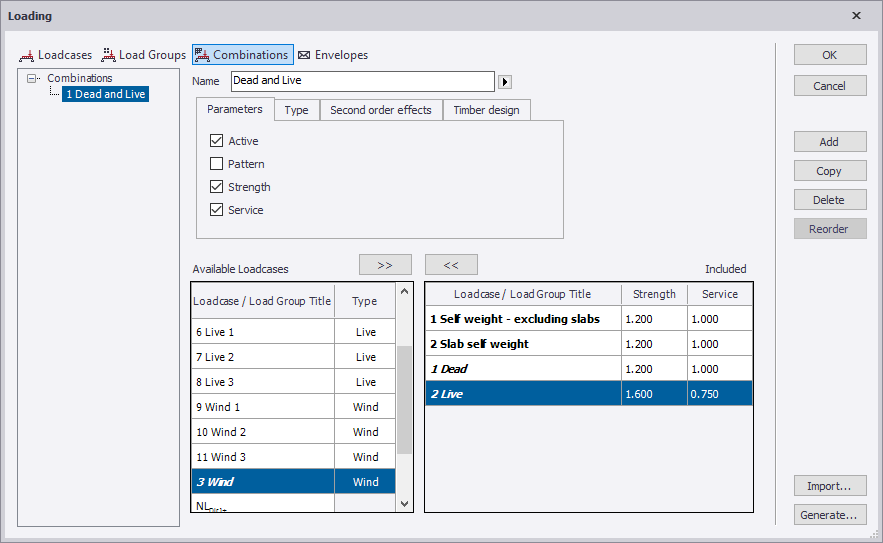
Task: Toggle the Active checkbox
Action: pyautogui.click(x=216, y=141)
